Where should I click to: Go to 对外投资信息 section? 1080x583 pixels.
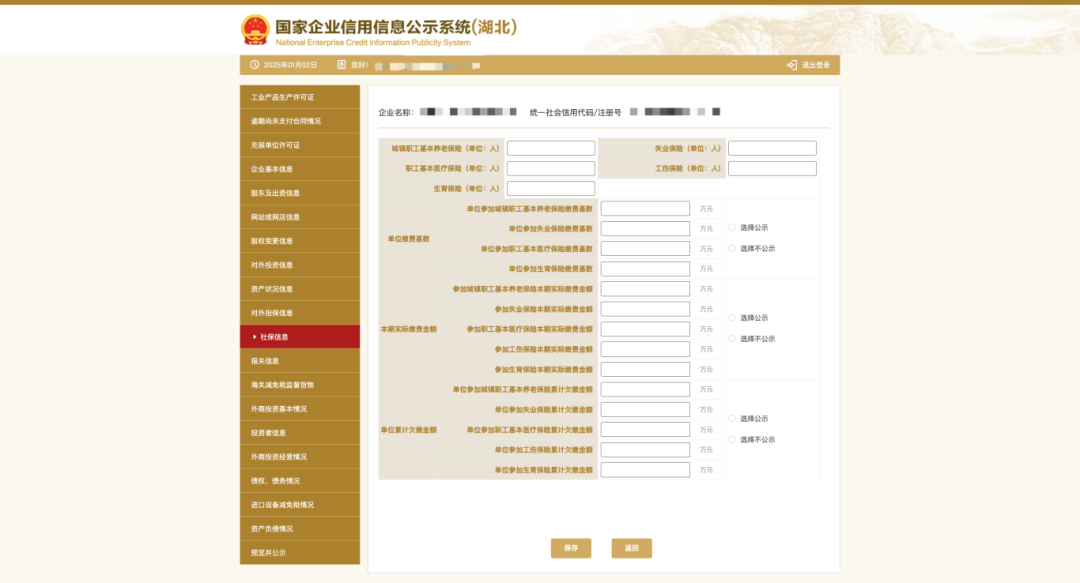coord(300,265)
